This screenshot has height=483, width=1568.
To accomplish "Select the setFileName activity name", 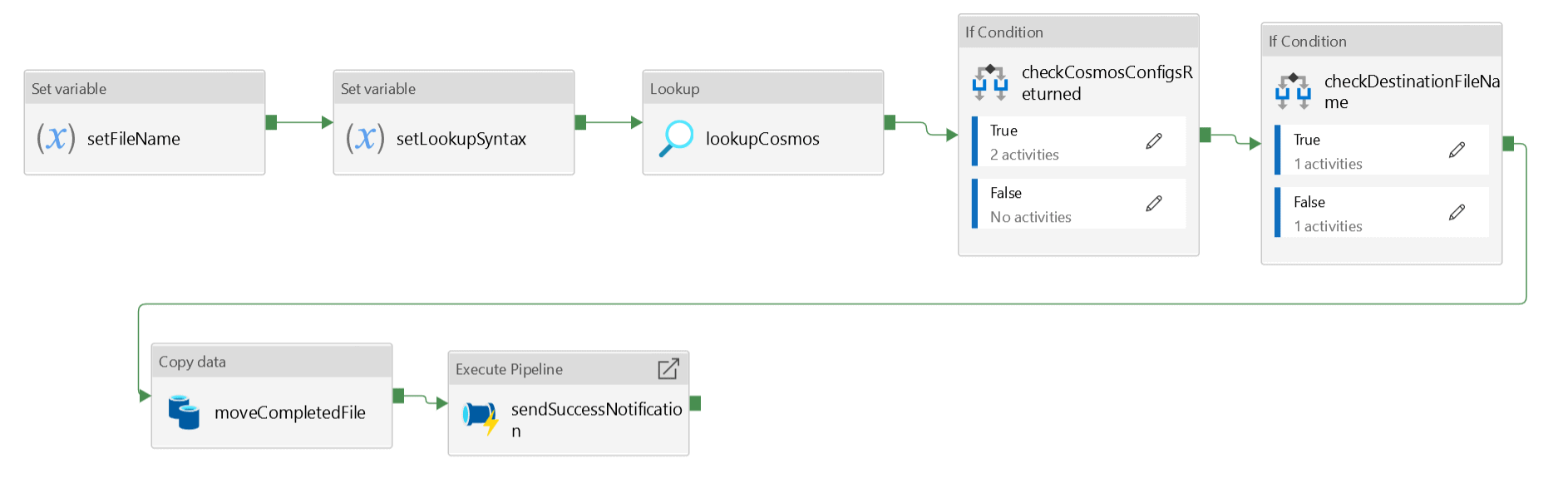I will point(133,139).
